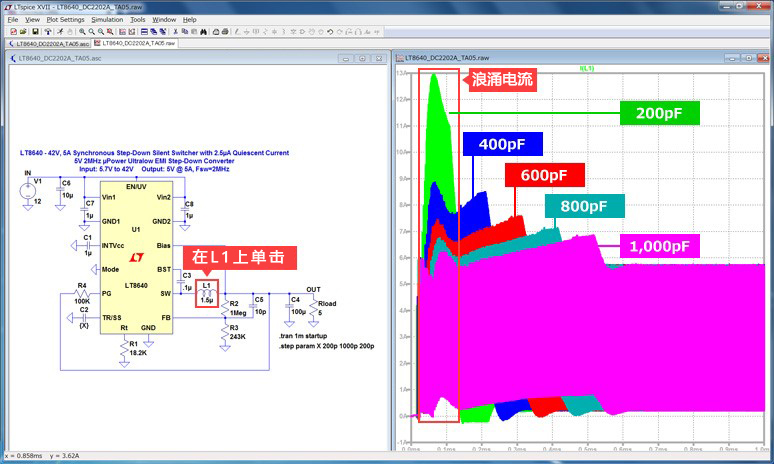Click the Cut scissors icon
Image resolution: width=774 pixels, height=464 pixels.
pos(175,32)
